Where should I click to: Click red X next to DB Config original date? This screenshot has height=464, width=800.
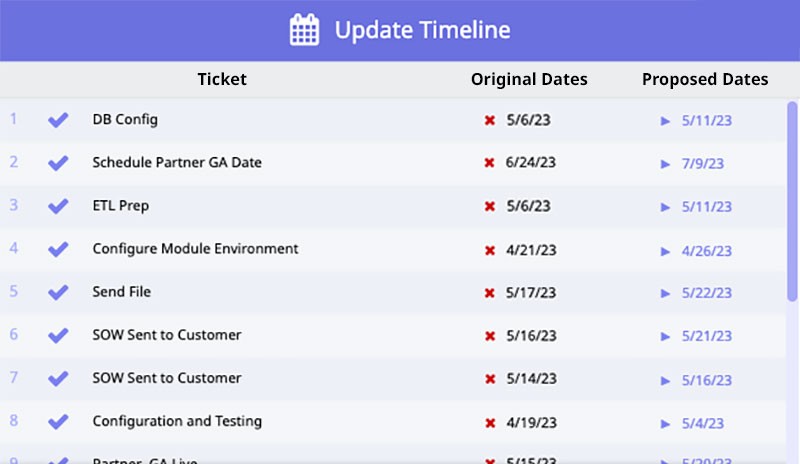(x=490, y=120)
